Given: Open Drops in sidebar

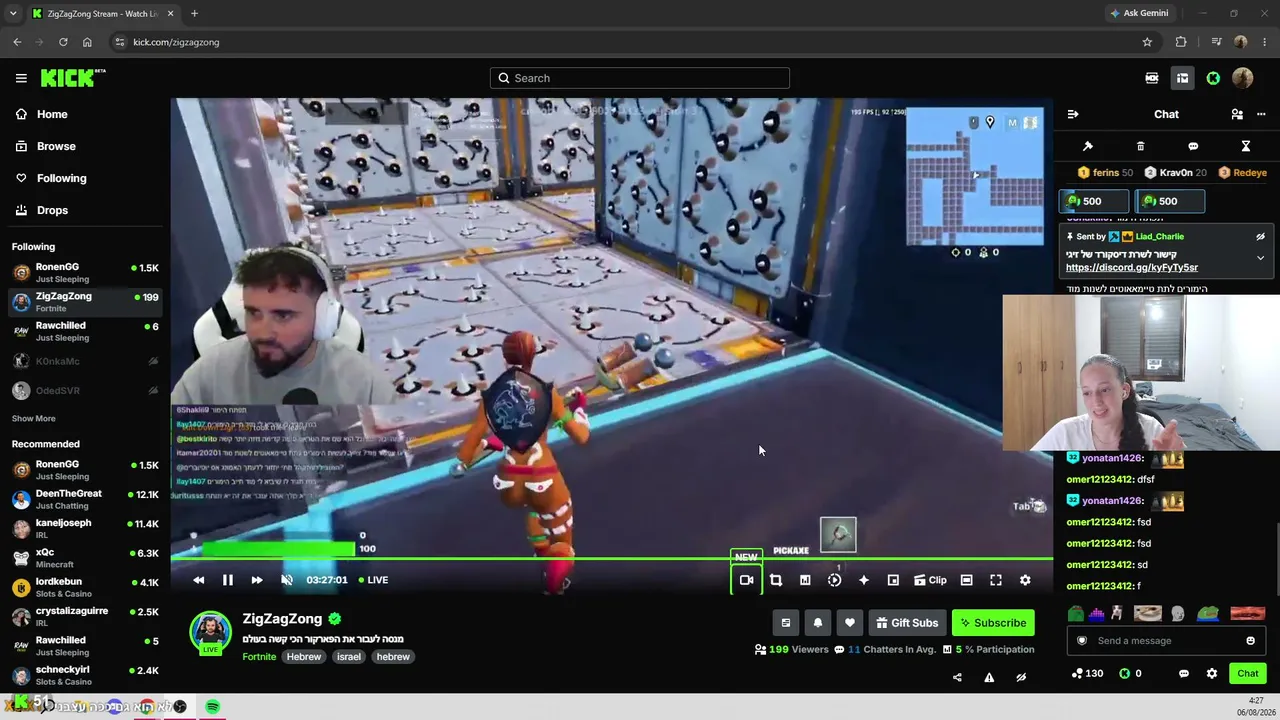Looking at the screenshot, I should (85, 210).
